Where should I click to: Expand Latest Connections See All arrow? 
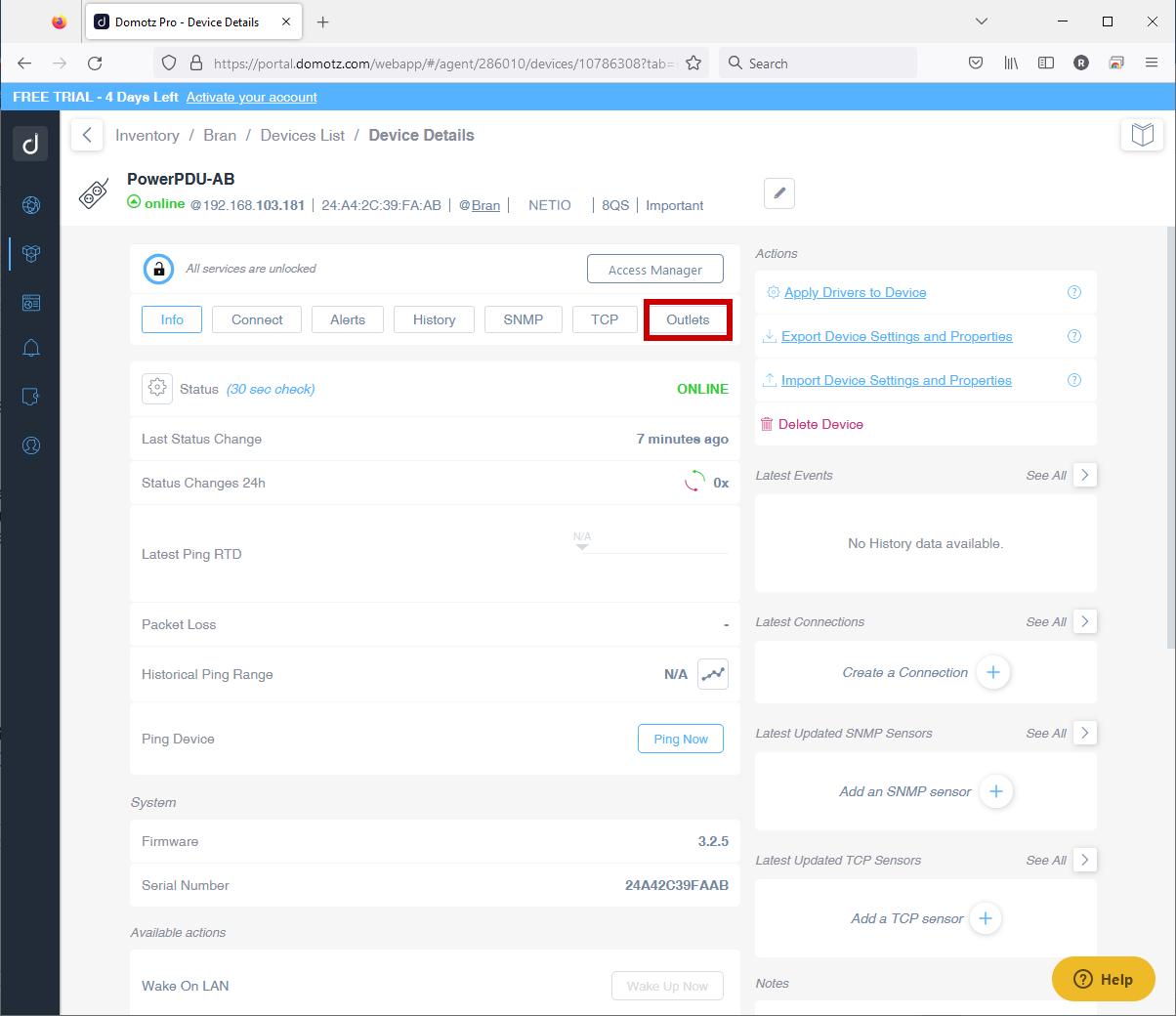(x=1085, y=621)
